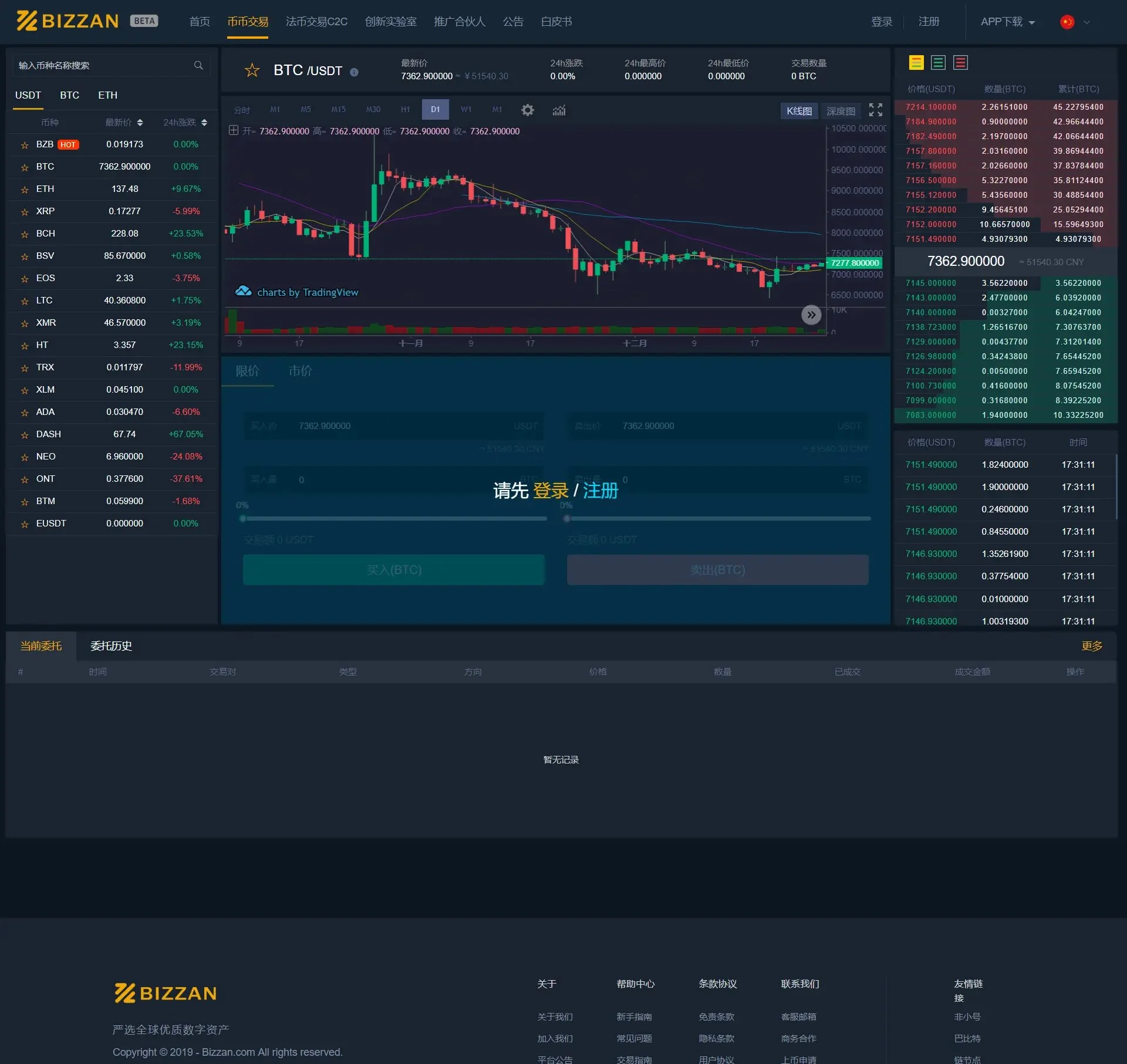This screenshot has height=1064, width=1127.
Task: Show combined order book view icon
Action: click(x=916, y=62)
